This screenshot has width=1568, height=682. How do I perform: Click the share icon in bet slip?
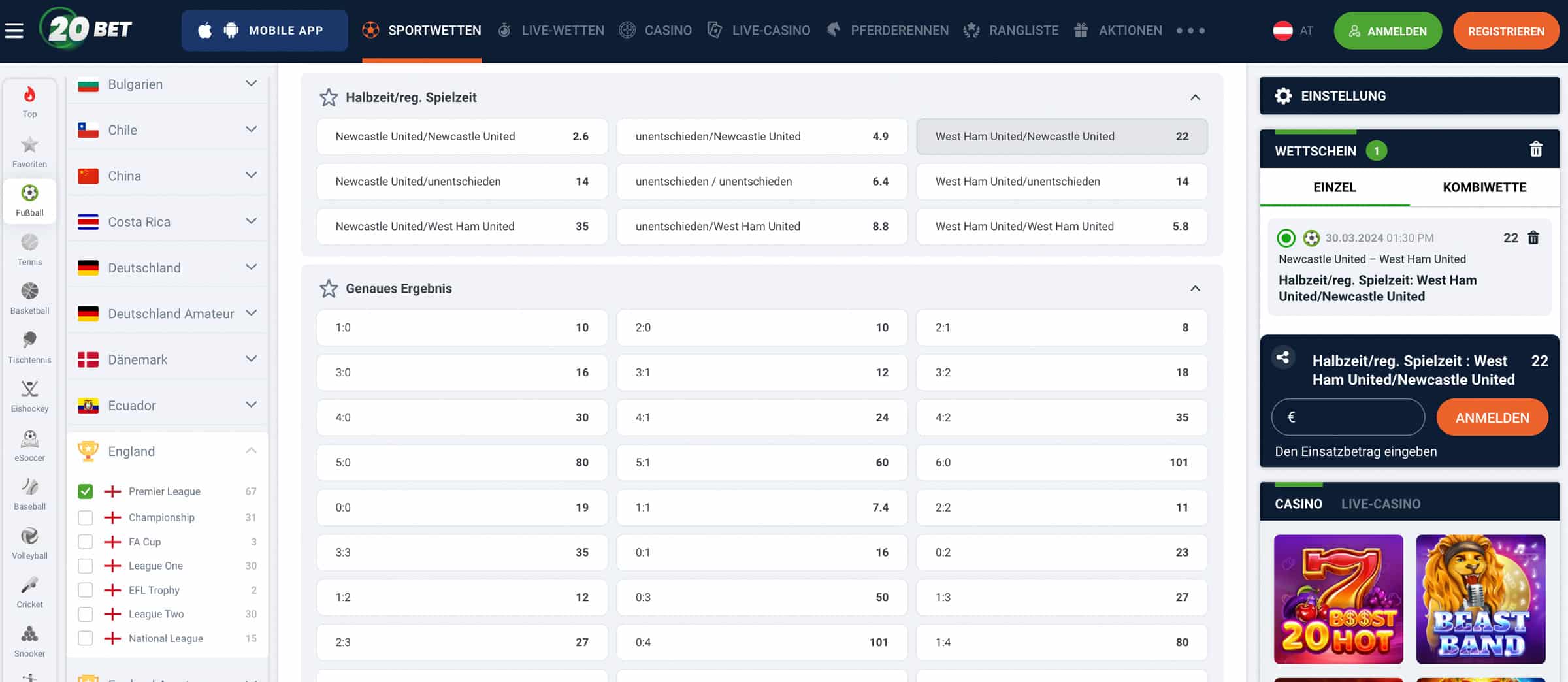click(1283, 357)
